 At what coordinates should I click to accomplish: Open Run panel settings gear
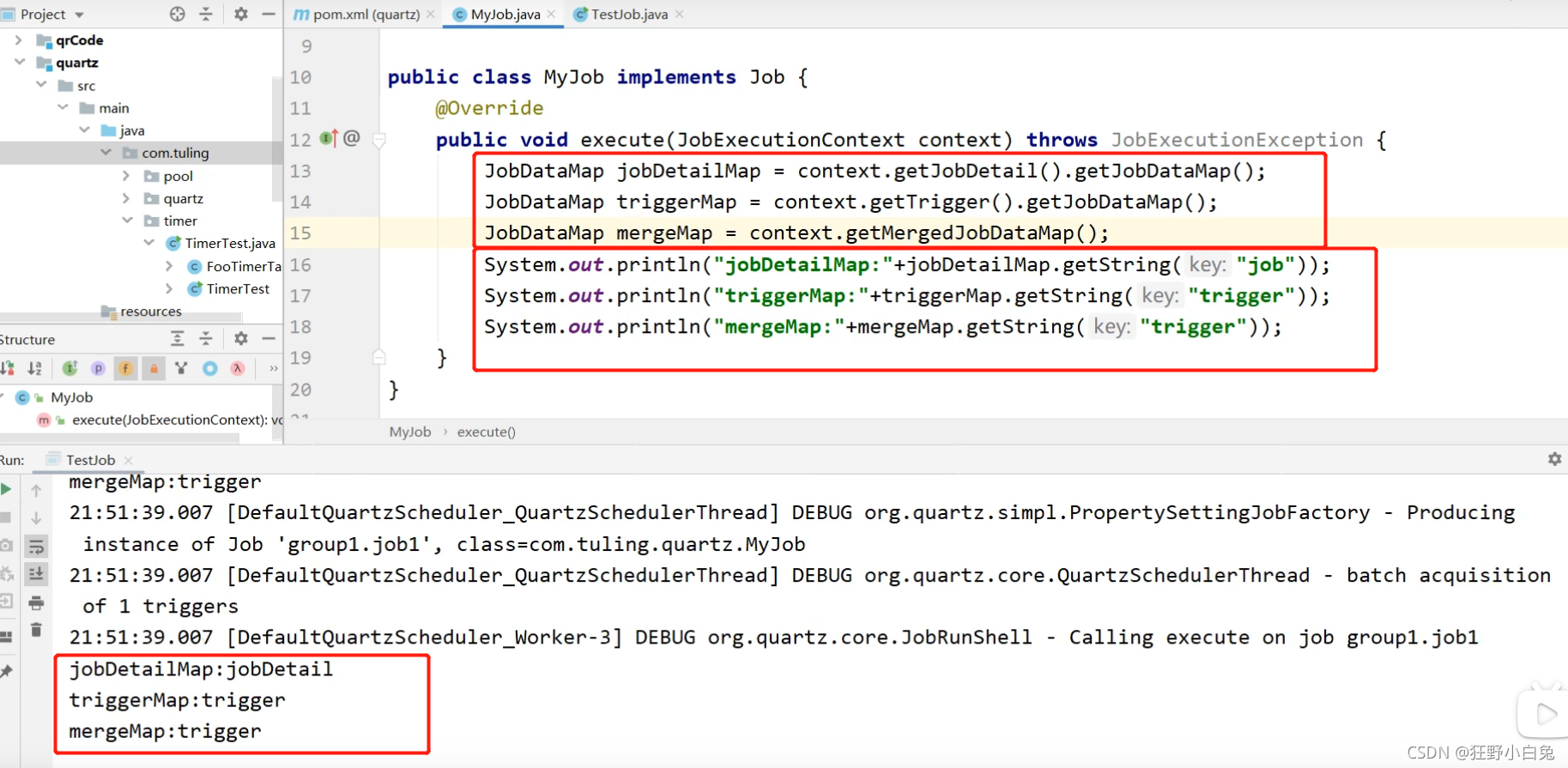tap(1554, 459)
